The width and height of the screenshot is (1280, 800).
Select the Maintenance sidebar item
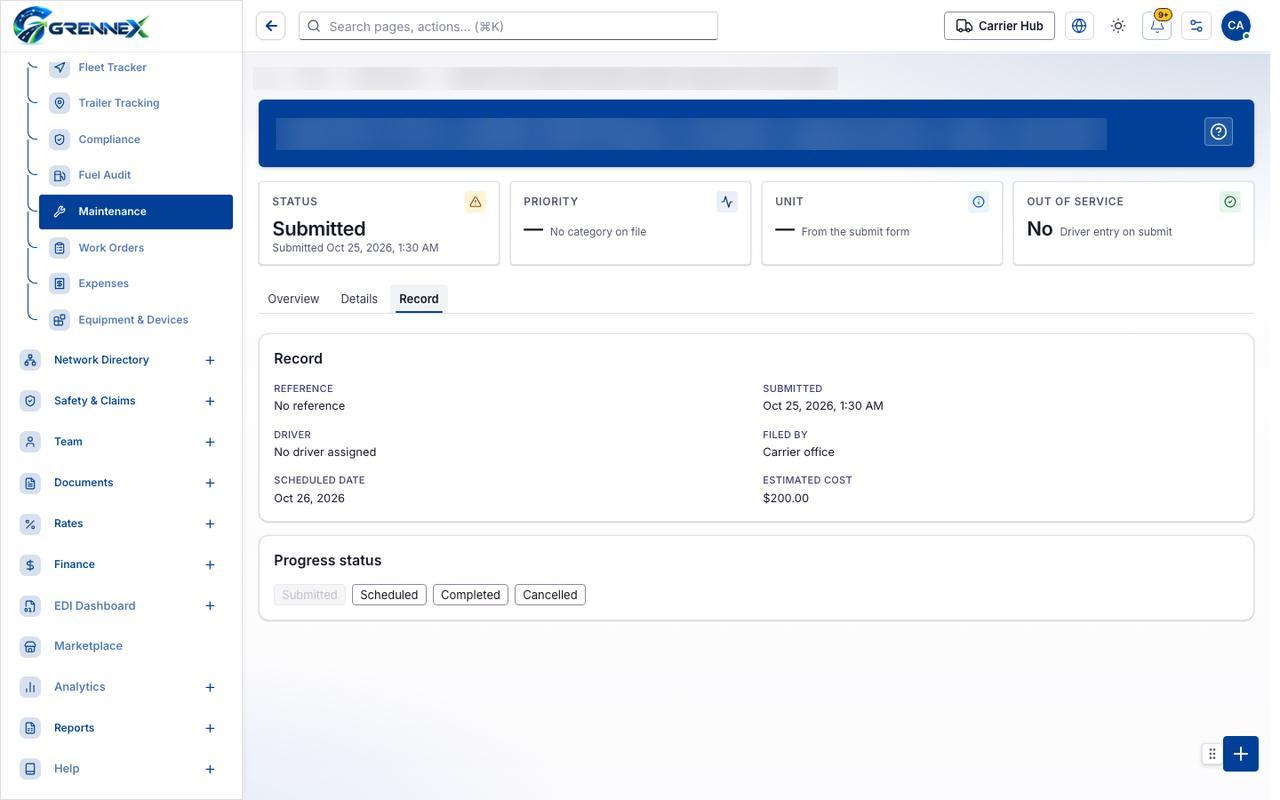coord(136,212)
